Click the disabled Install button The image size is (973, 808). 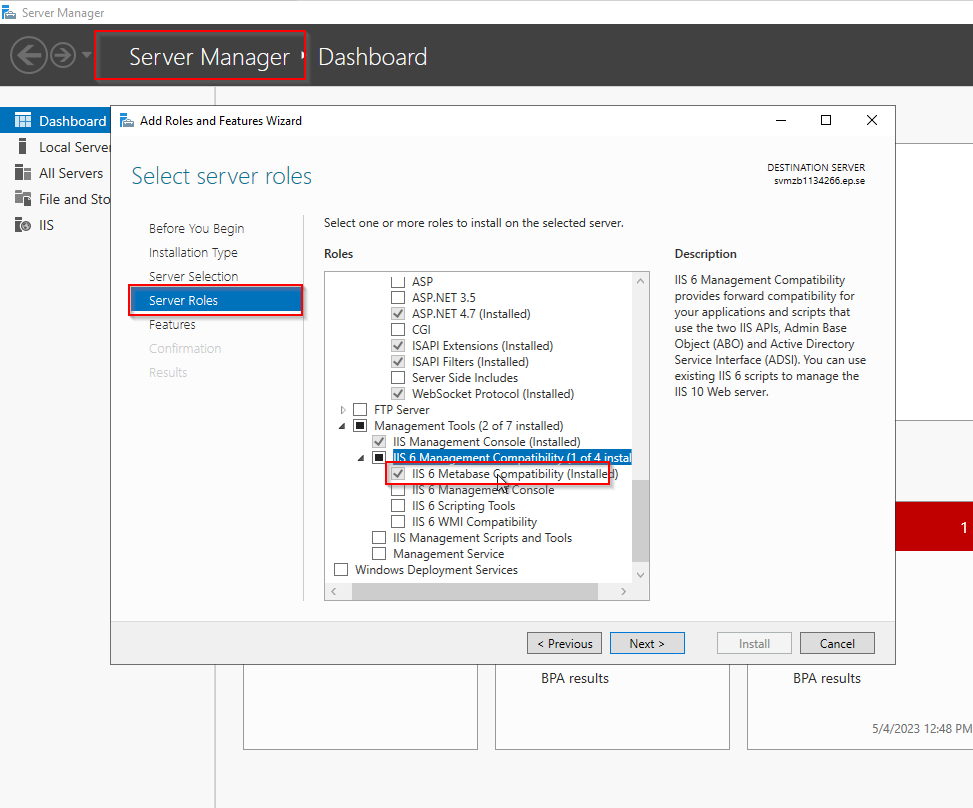(x=754, y=644)
